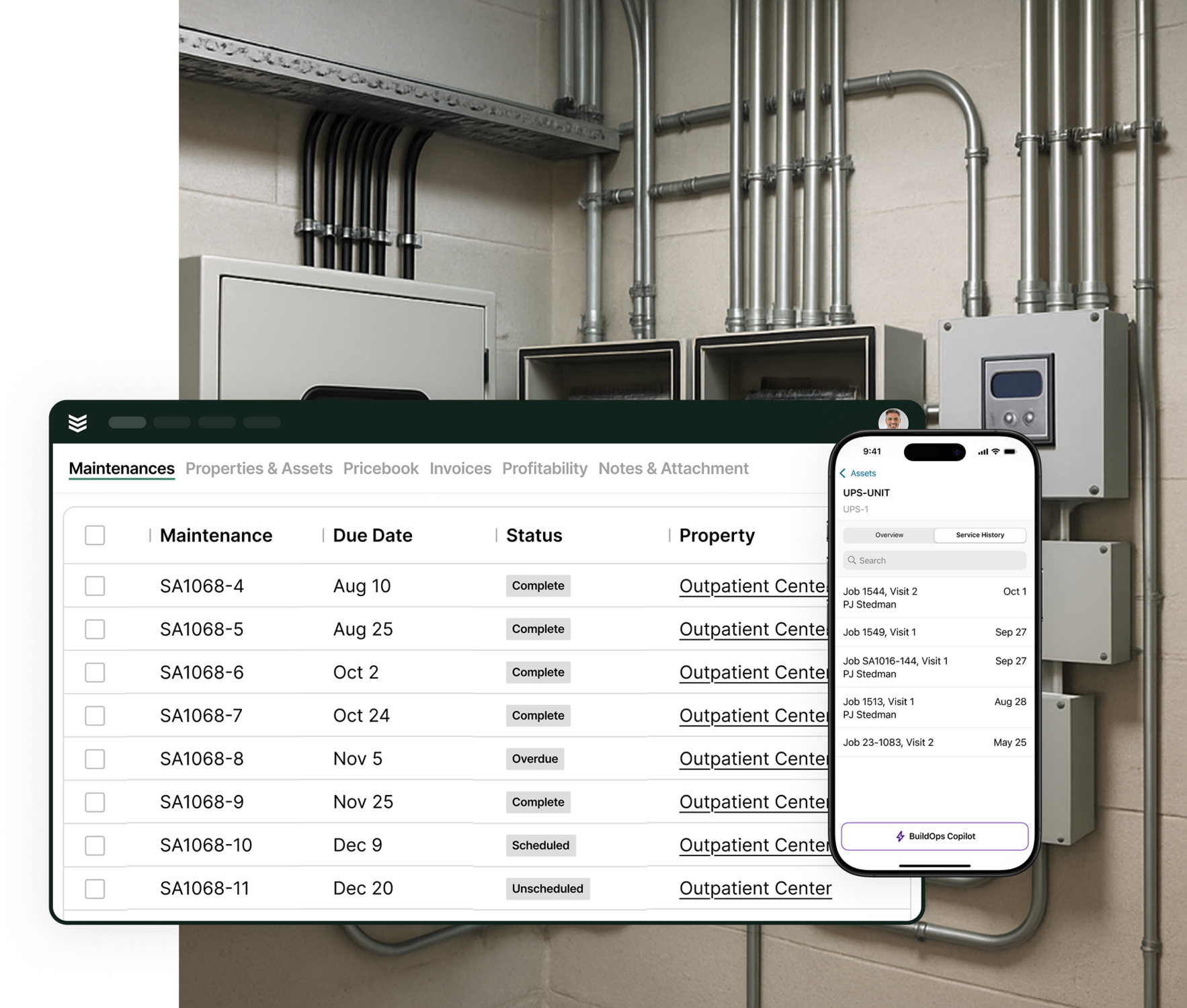
Task: View the Invoices tab
Action: click(460, 468)
